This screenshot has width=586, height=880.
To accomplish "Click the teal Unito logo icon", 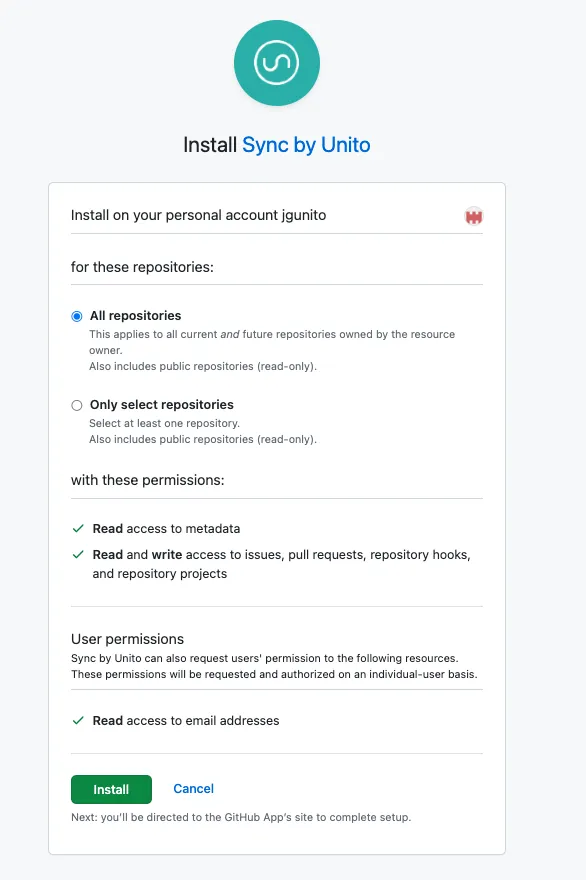I will (276, 62).
